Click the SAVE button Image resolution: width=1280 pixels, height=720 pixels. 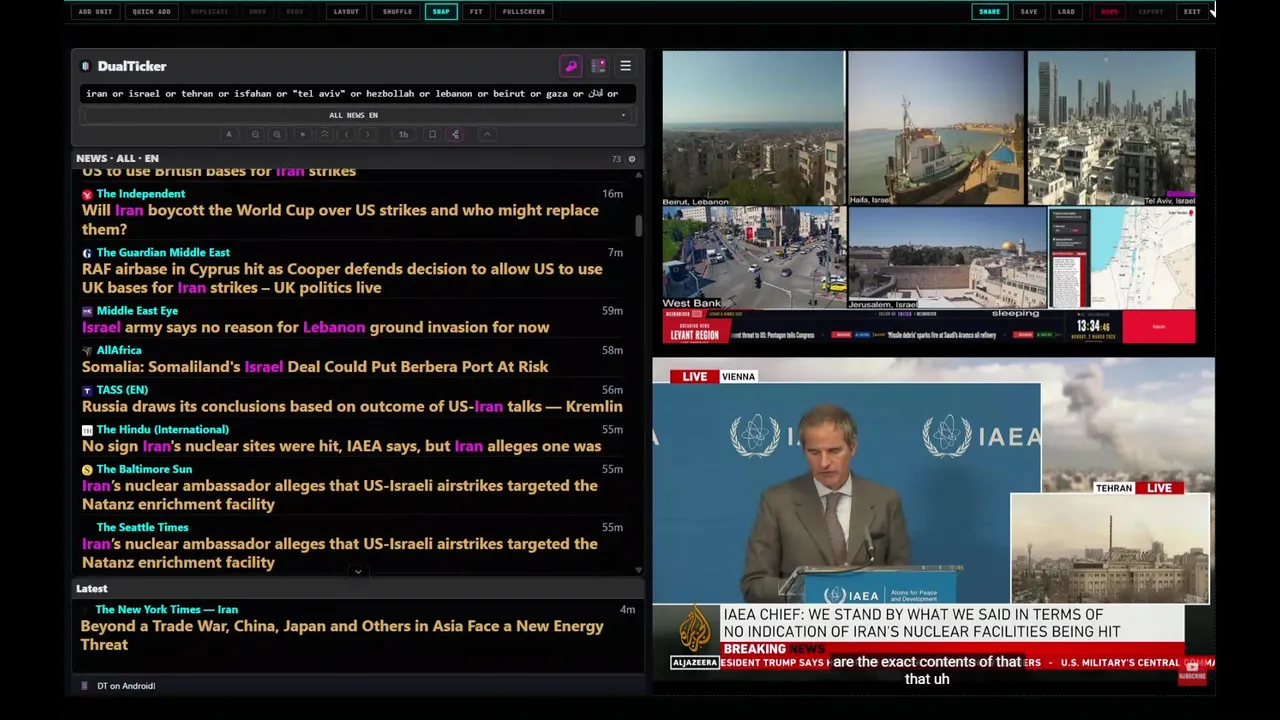point(1029,12)
